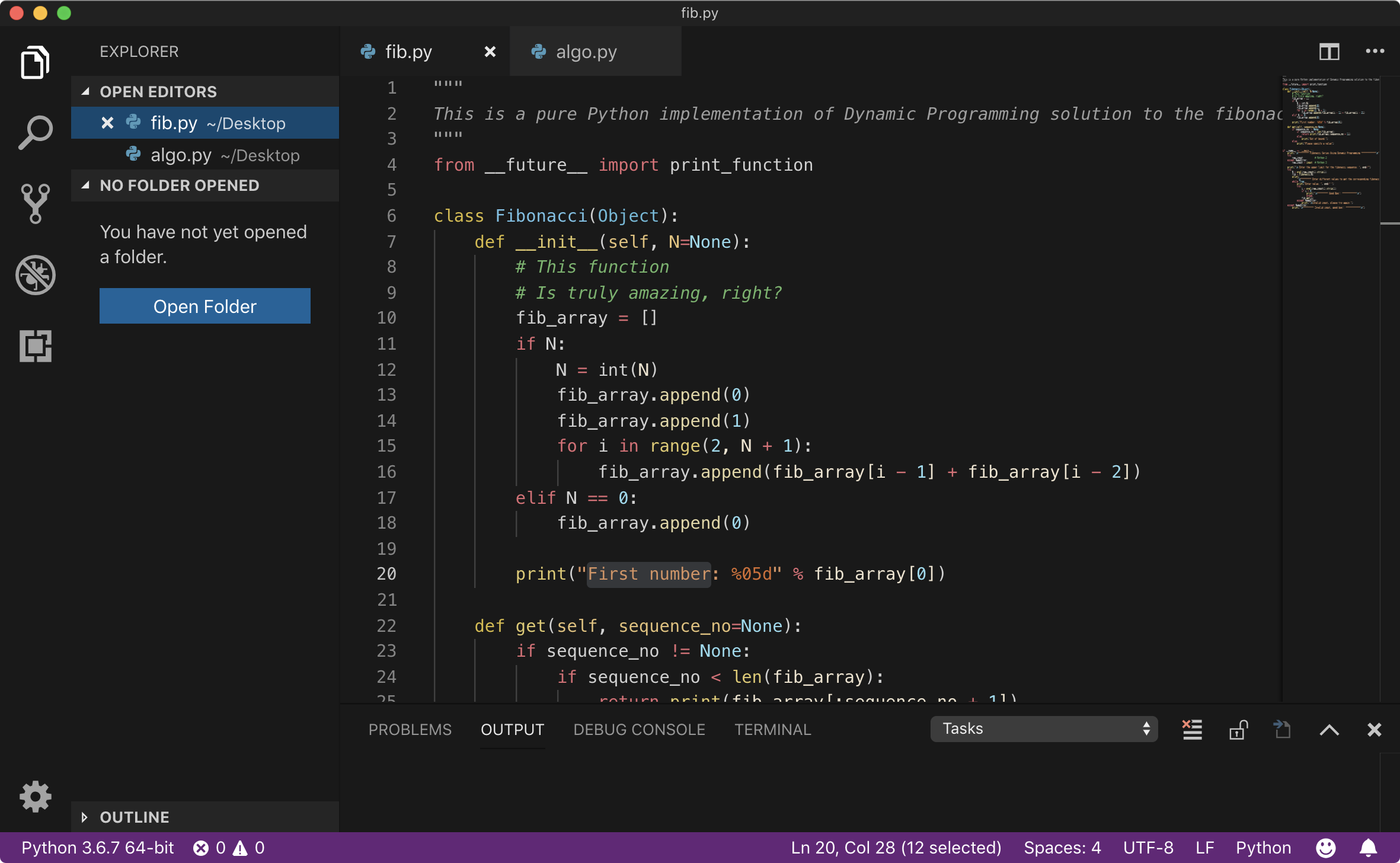
Task: Open the Explorer view in activity bar
Action: [x=35, y=62]
